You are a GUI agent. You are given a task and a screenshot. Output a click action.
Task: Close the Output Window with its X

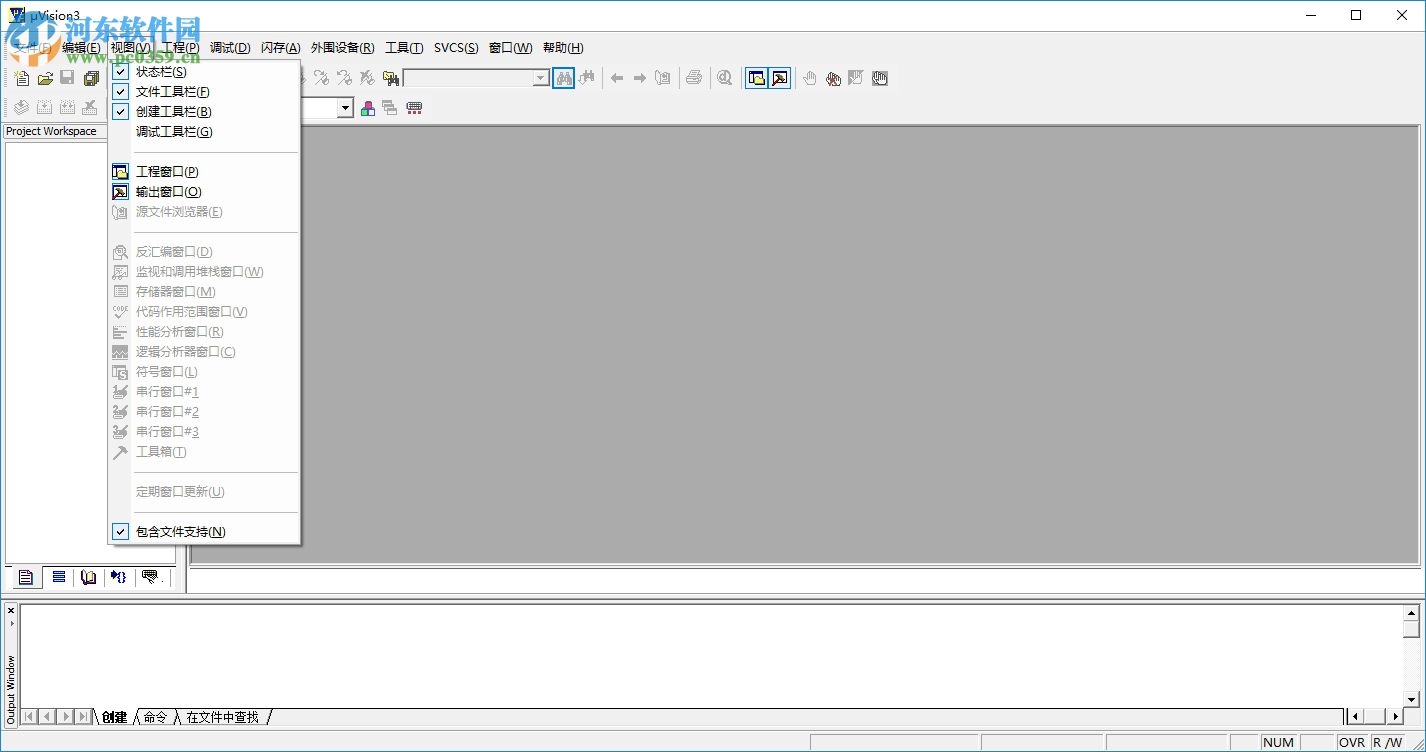click(x=11, y=611)
